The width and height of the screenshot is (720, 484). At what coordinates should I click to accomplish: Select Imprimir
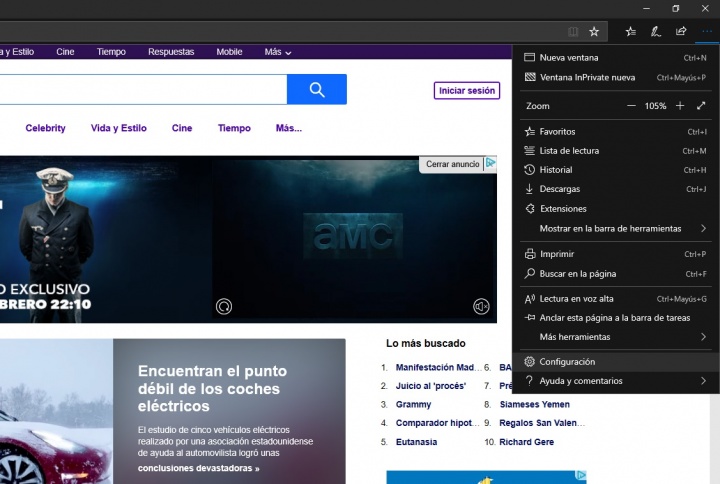[x=615, y=254]
